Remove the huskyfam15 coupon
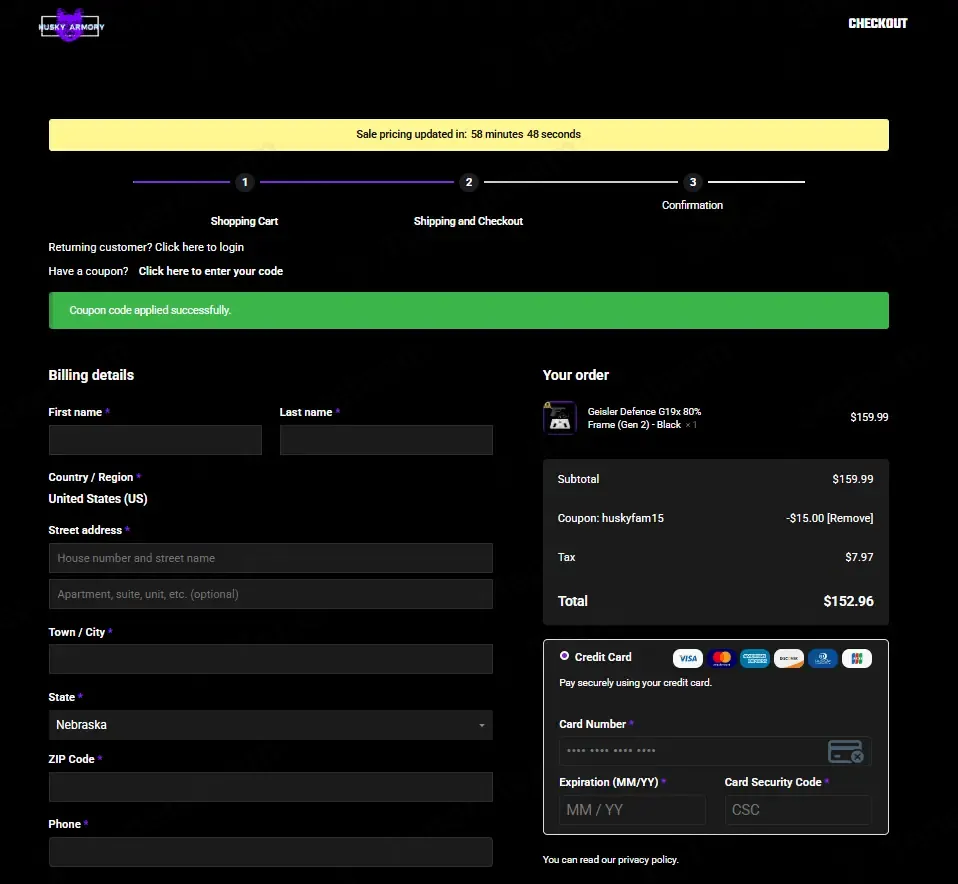 [x=849, y=518]
